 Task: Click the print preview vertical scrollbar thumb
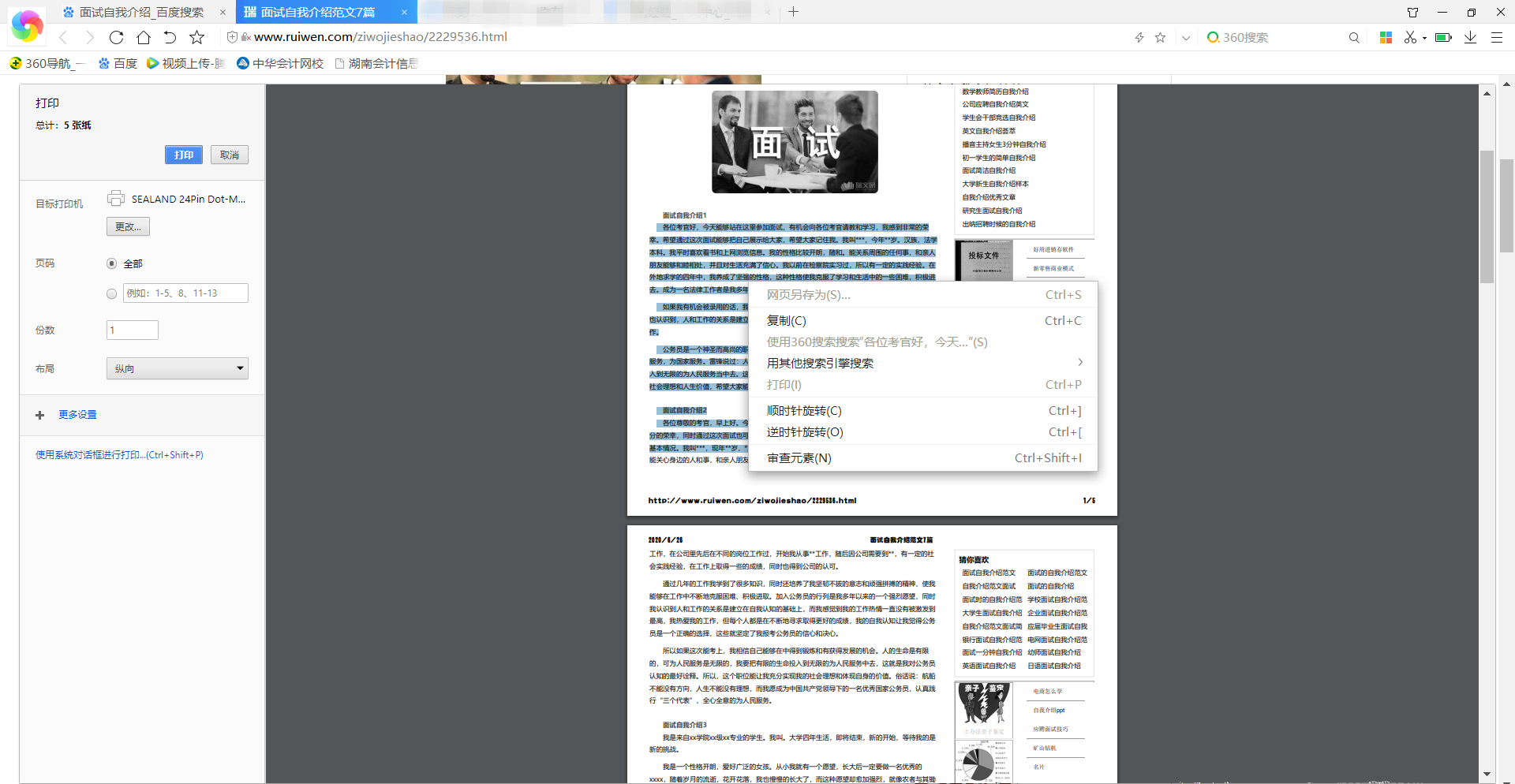(1487, 216)
